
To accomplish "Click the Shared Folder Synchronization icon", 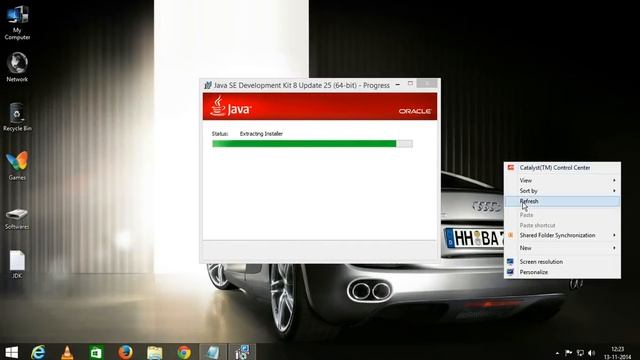I will tap(511, 236).
